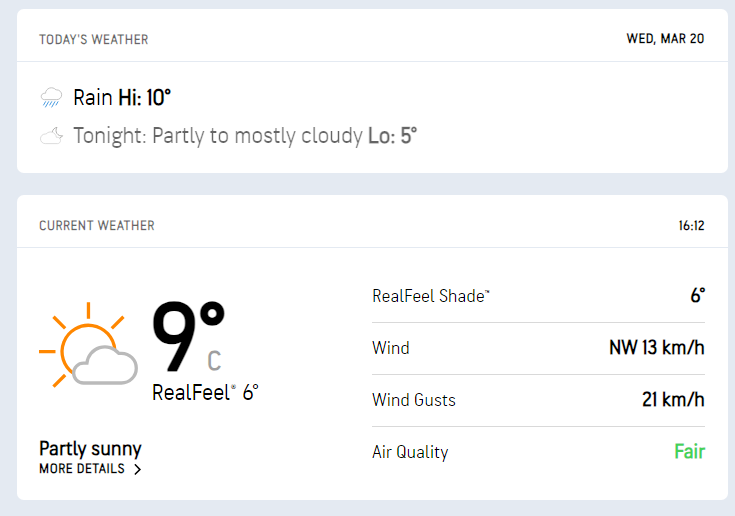The height and width of the screenshot is (516, 735).
Task: Select Tonight: Partly to mostly cloudy row
Action: point(244,136)
